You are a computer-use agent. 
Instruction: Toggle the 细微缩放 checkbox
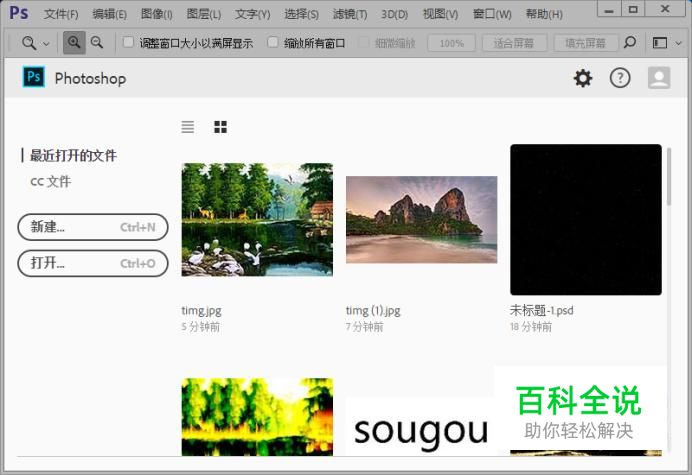[x=363, y=42]
